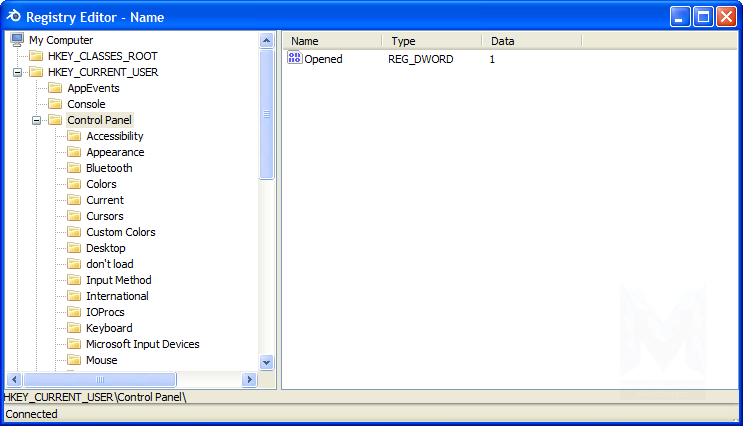Click the Keyboard folder icon
The width and height of the screenshot is (743, 426).
pos(74,328)
